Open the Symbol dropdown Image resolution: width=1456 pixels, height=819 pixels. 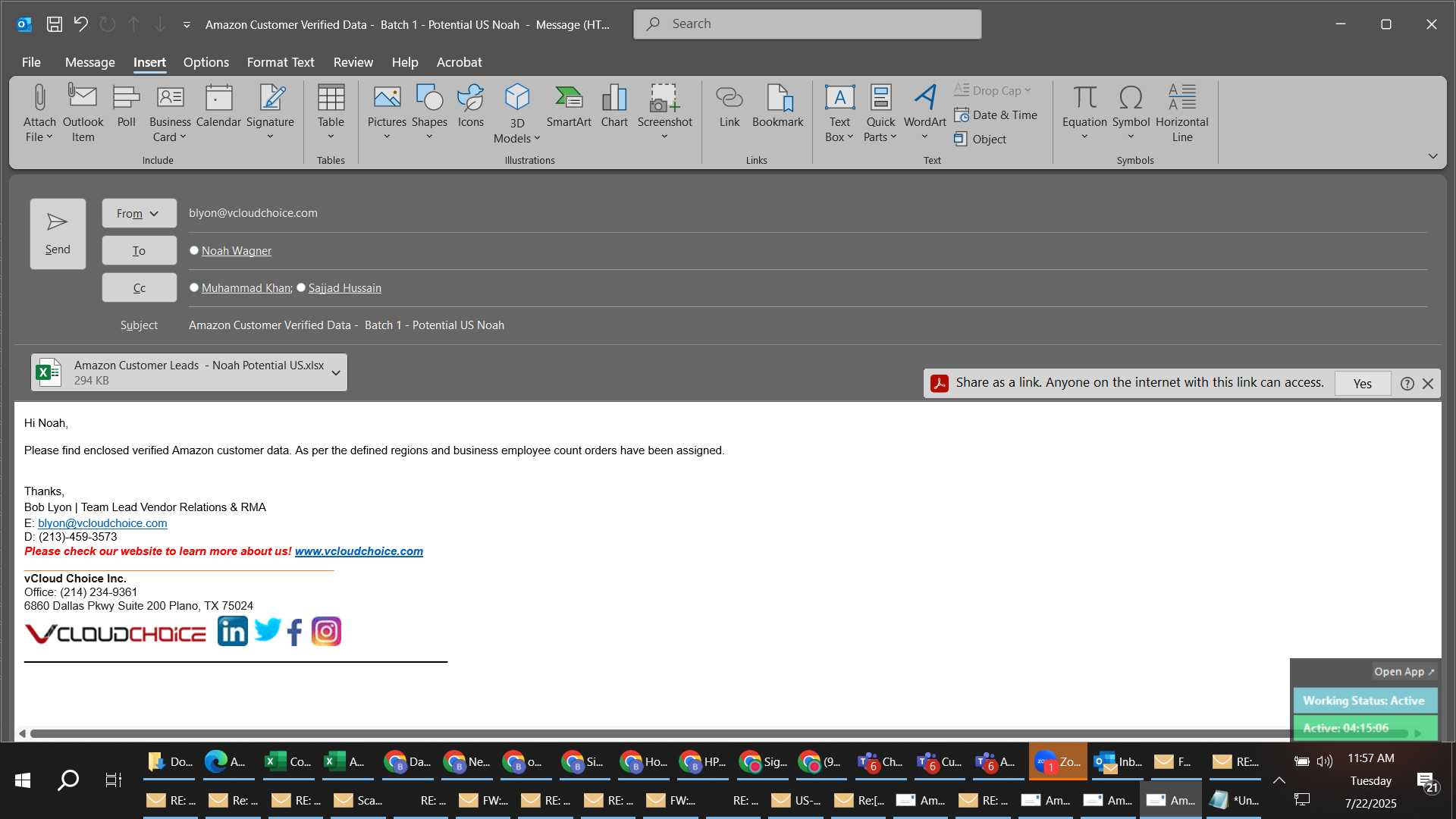pos(1131,137)
